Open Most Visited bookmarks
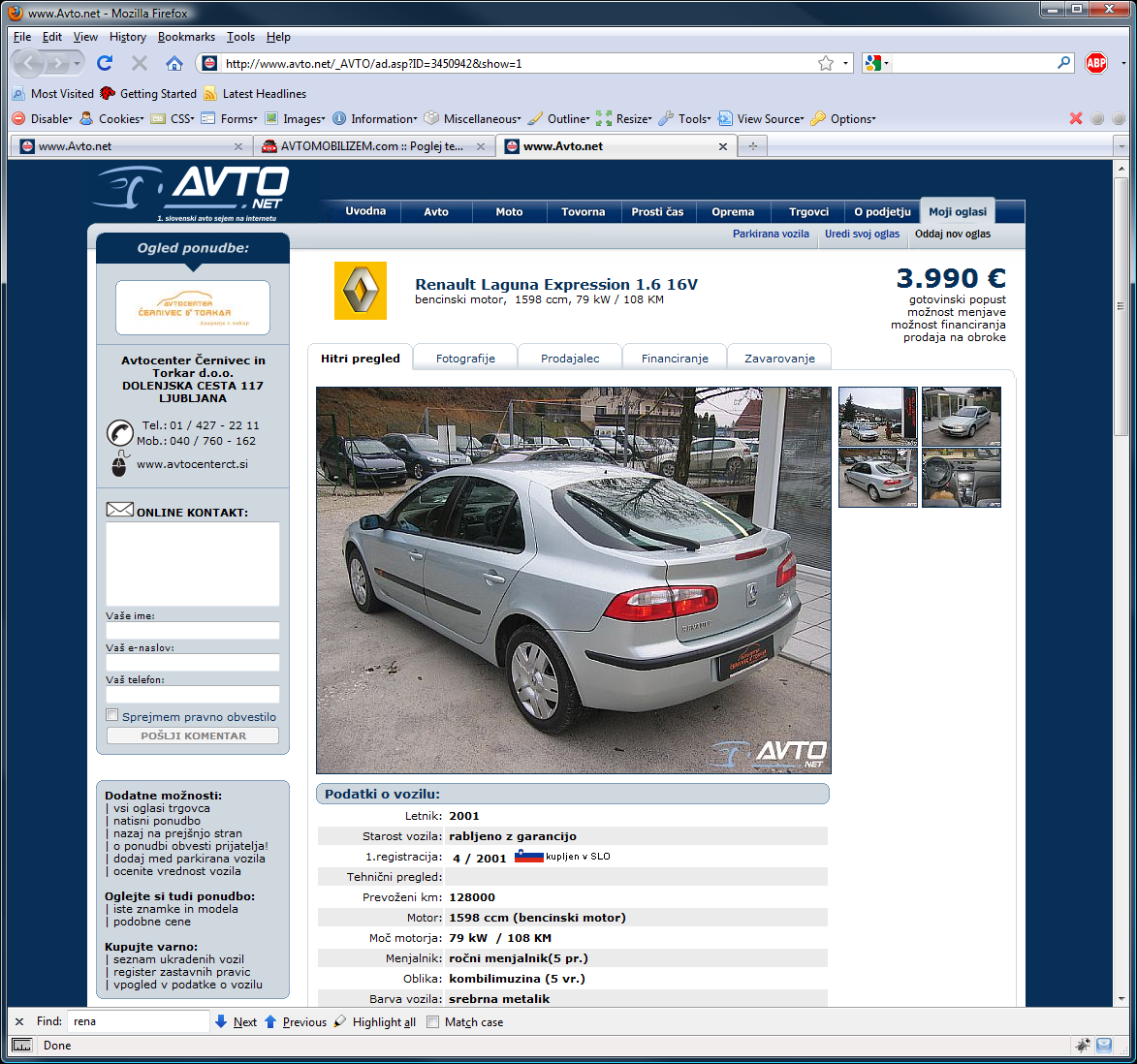The width and height of the screenshot is (1137, 1064). pos(53,93)
